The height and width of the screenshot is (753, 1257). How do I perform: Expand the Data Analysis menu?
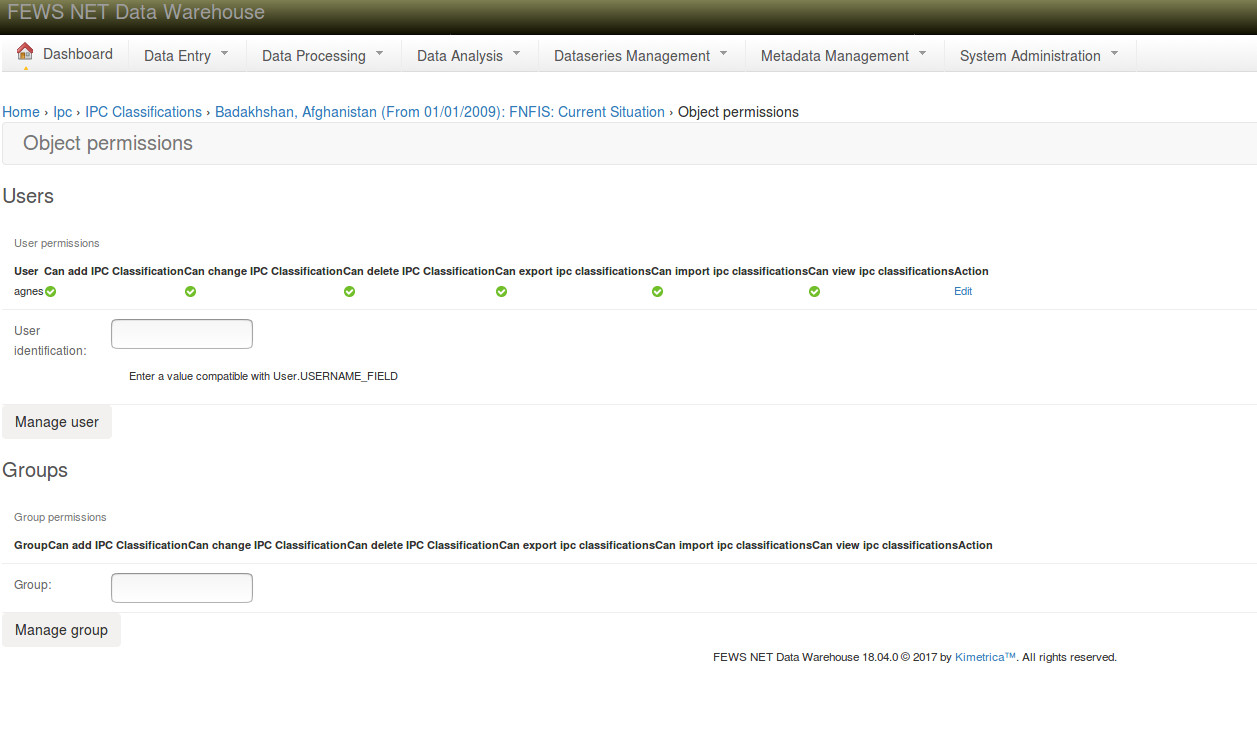(x=469, y=56)
